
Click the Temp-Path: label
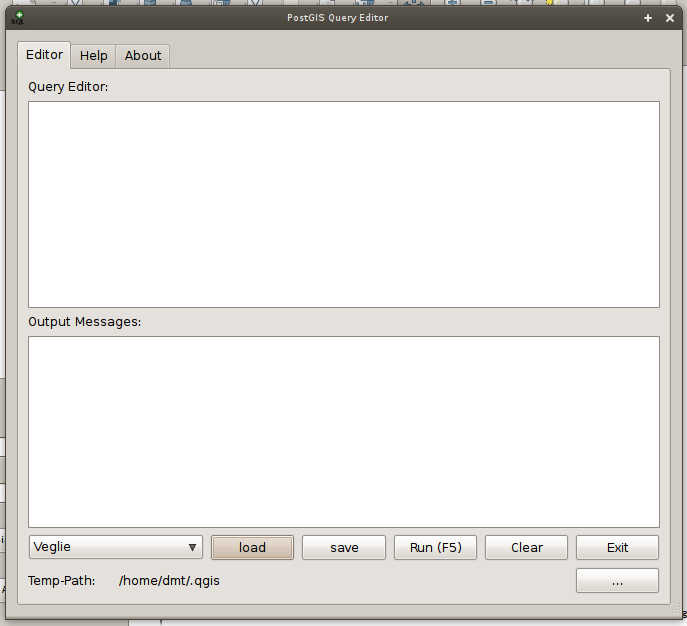pyautogui.click(x=62, y=581)
